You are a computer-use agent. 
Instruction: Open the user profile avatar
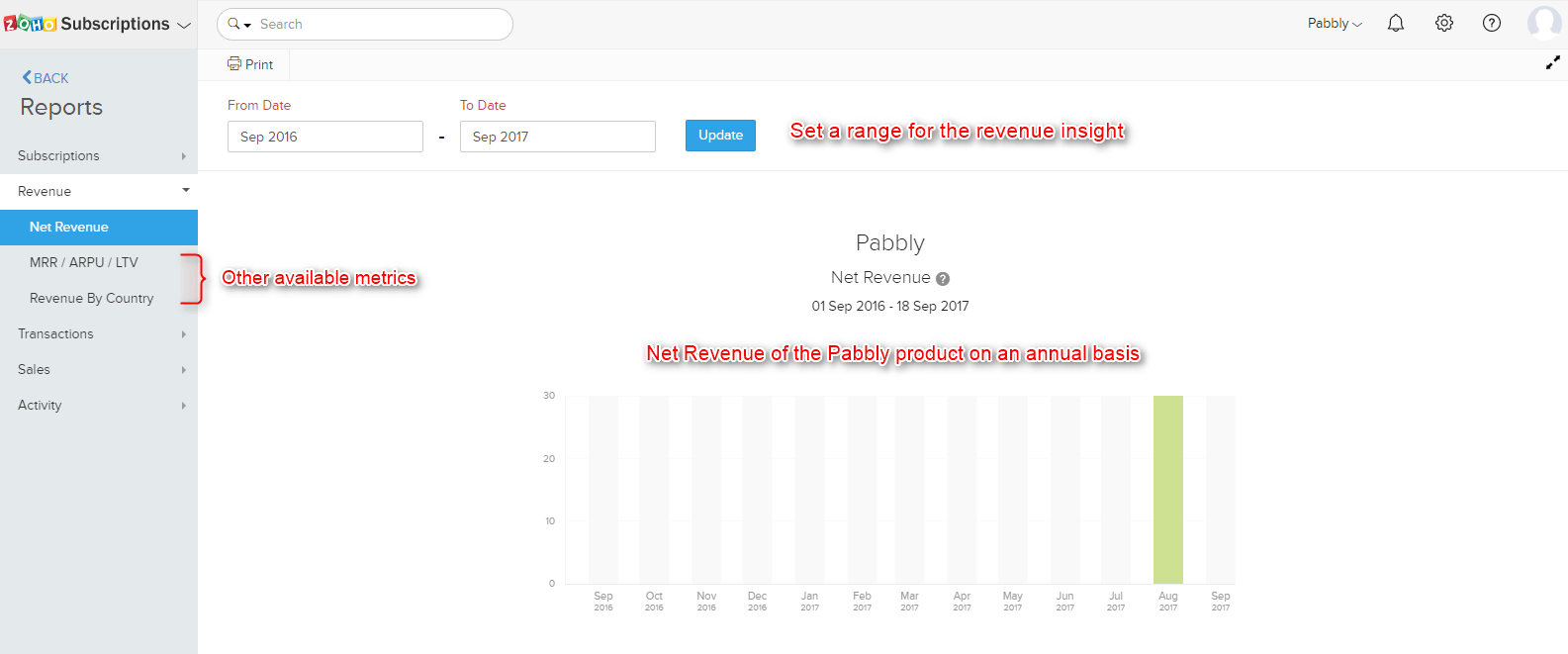[x=1544, y=22]
